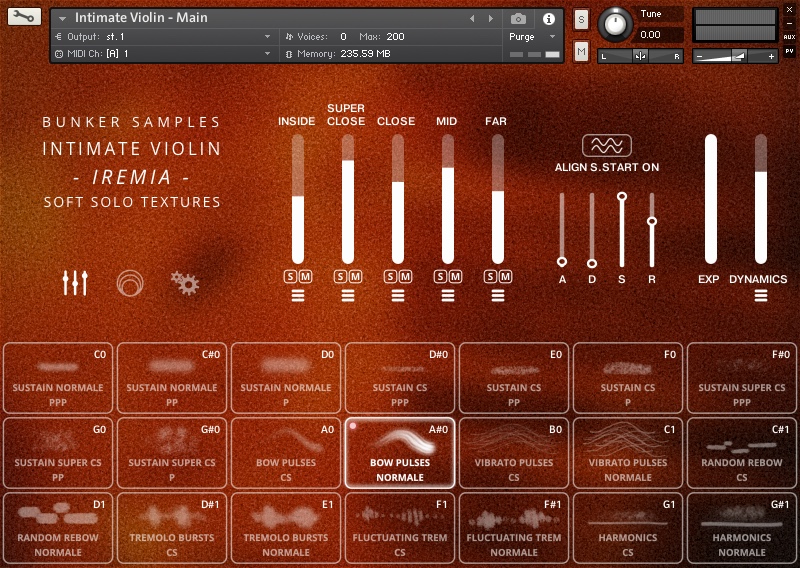Select HARMONICS CS articulation G1

(628, 528)
